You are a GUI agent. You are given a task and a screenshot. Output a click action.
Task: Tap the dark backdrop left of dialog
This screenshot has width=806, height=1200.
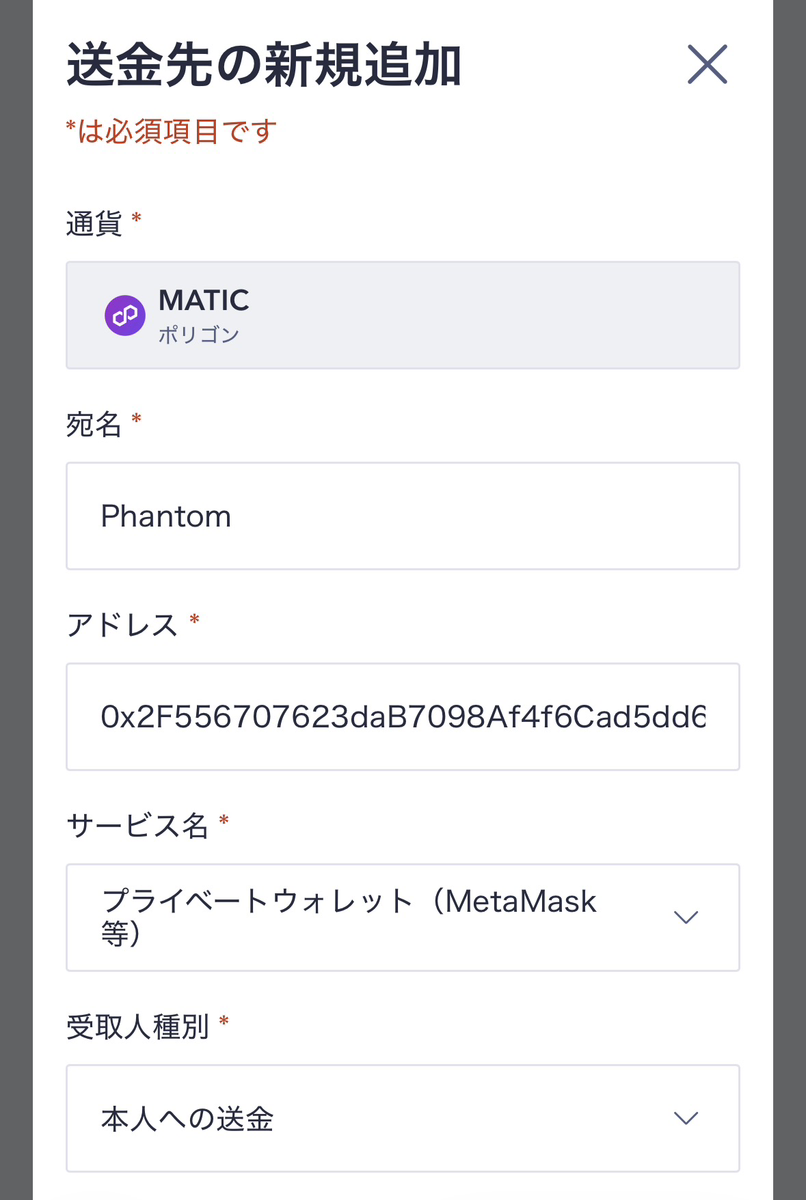point(15,600)
